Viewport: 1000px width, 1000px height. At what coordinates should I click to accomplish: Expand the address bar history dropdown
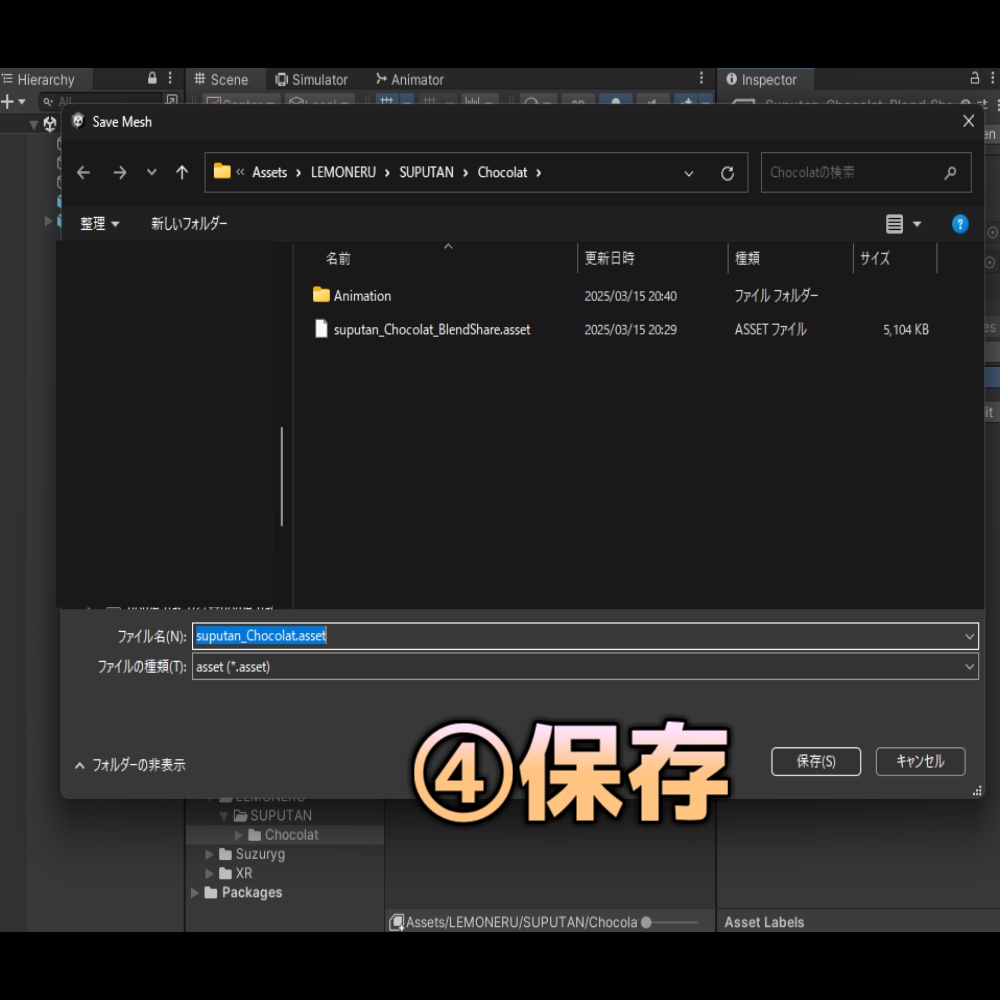pos(689,173)
